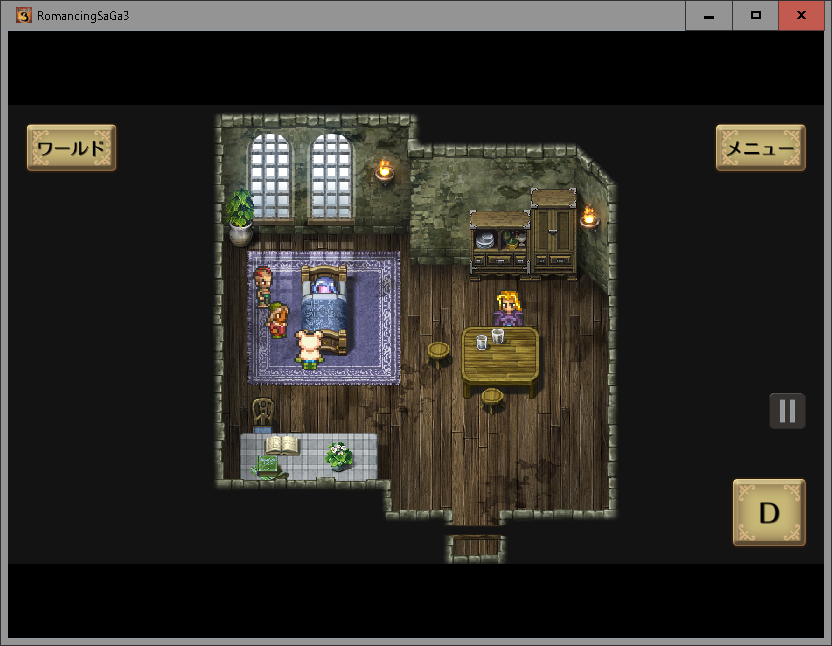Viewport: 832px width, 646px height.
Task: Click the left arched window
Action: [x=271, y=176]
